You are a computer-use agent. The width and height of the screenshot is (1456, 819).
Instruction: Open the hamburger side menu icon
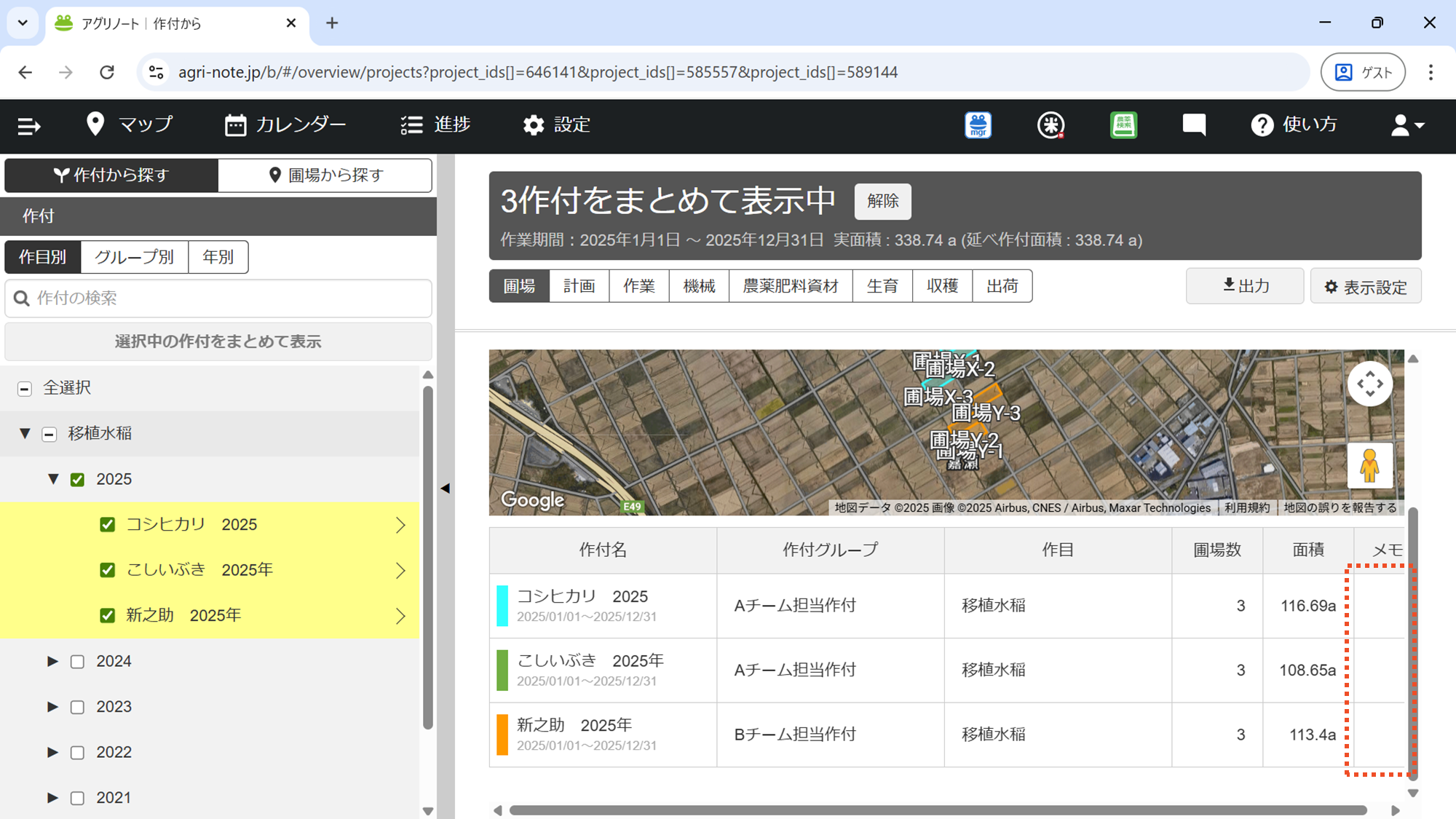tap(29, 126)
